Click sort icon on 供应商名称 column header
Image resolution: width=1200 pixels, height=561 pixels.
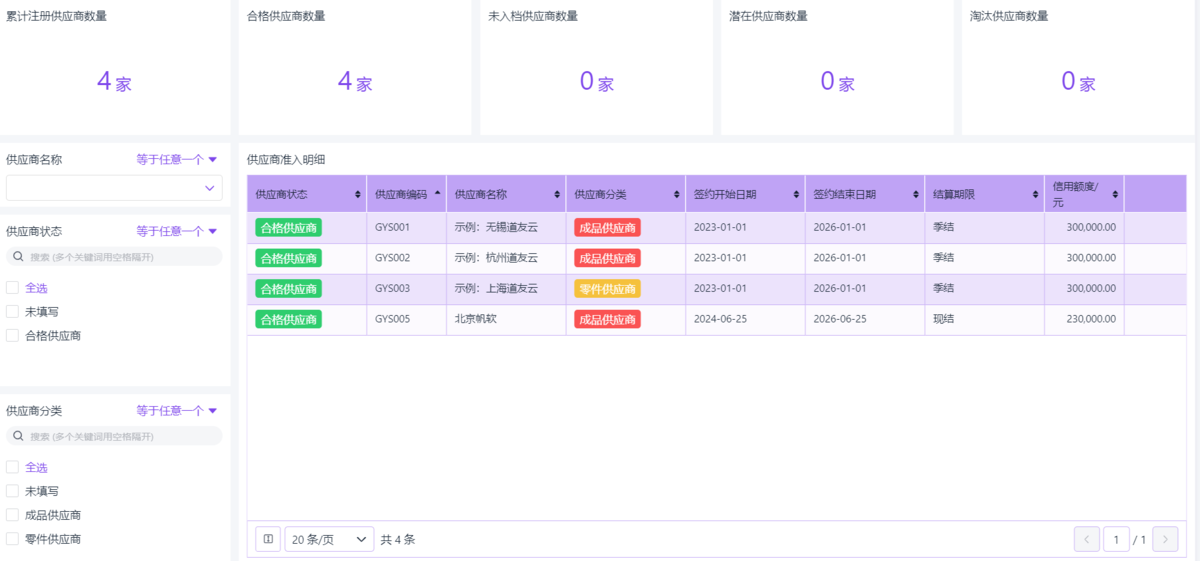click(x=557, y=194)
